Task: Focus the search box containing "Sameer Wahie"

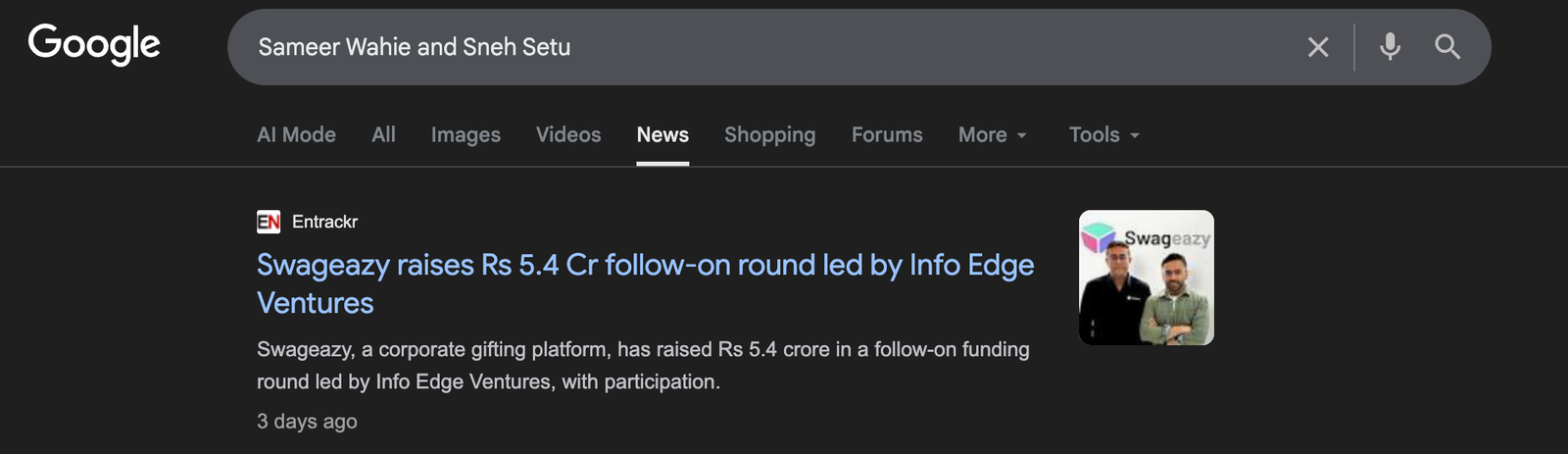Action: tap(764, 47)
